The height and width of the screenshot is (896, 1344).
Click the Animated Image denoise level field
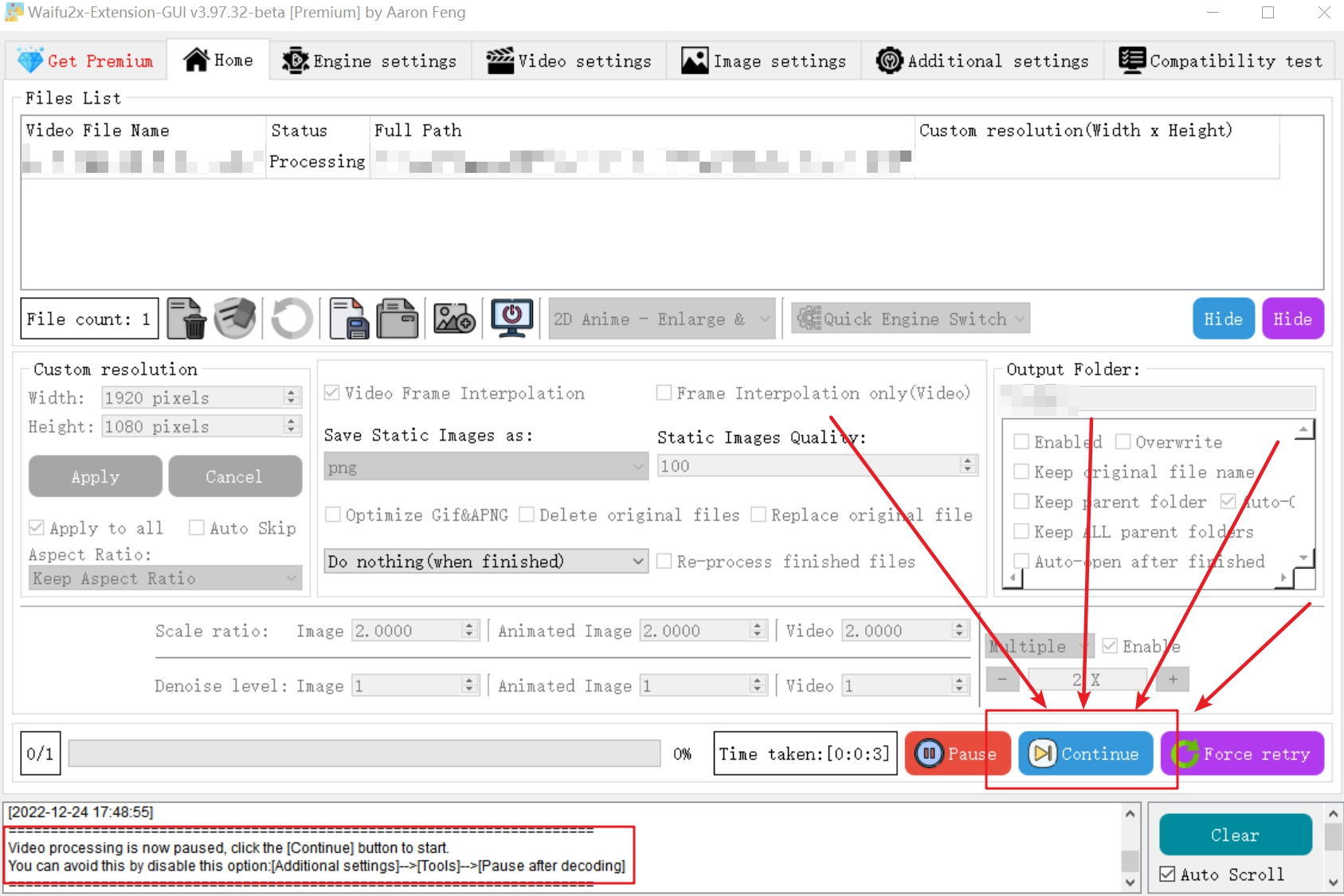coord(703,686)
